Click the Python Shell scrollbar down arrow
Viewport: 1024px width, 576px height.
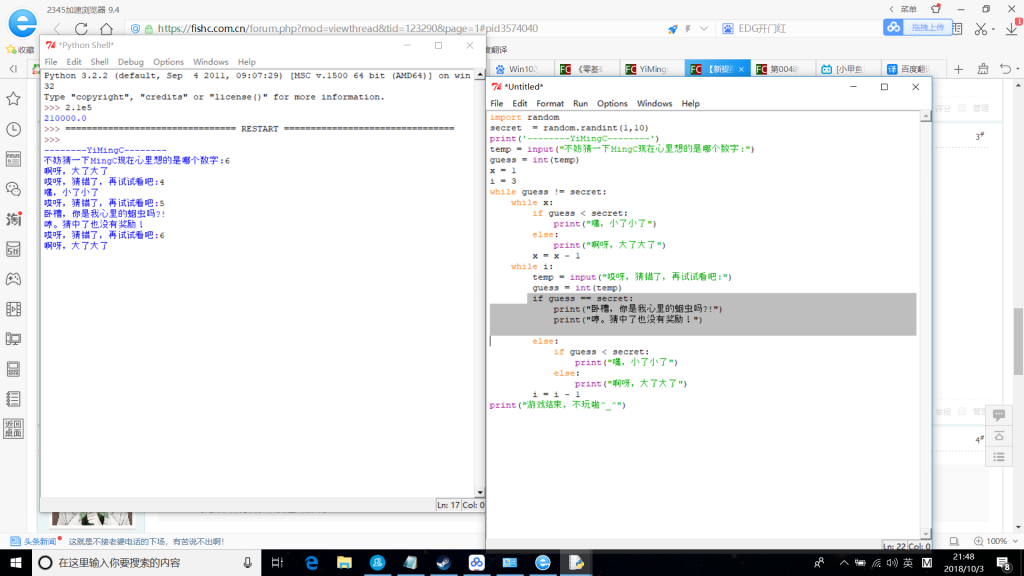click(x=480, y=493)
